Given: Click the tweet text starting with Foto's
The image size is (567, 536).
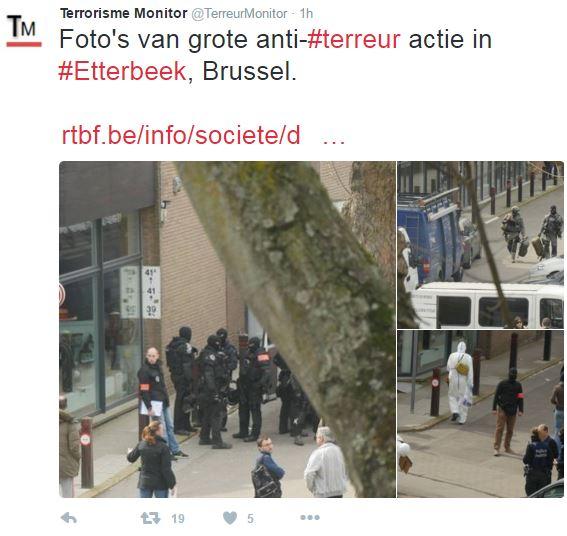Looking at the screenshot, I should 276,55.
